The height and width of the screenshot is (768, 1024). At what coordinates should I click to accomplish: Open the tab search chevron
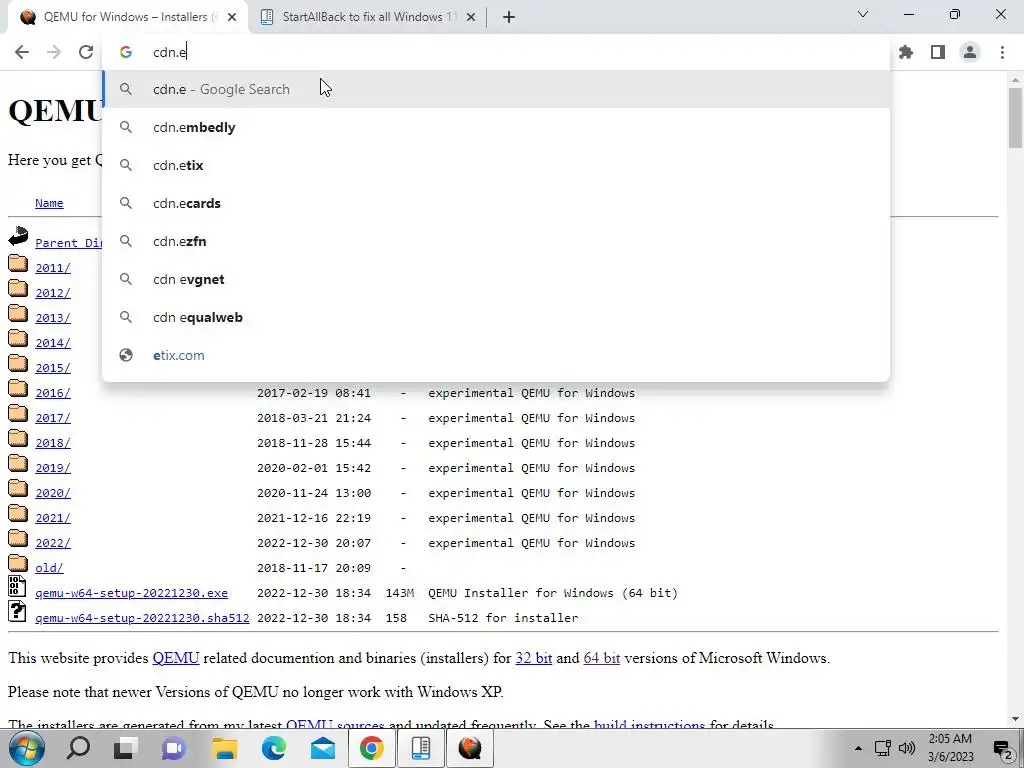tap(863, 14)
